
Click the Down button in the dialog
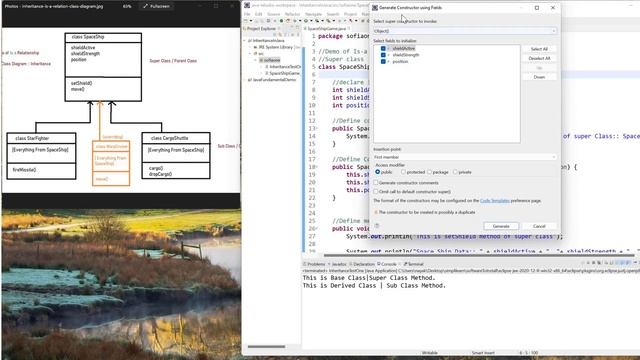pos(539,77)
